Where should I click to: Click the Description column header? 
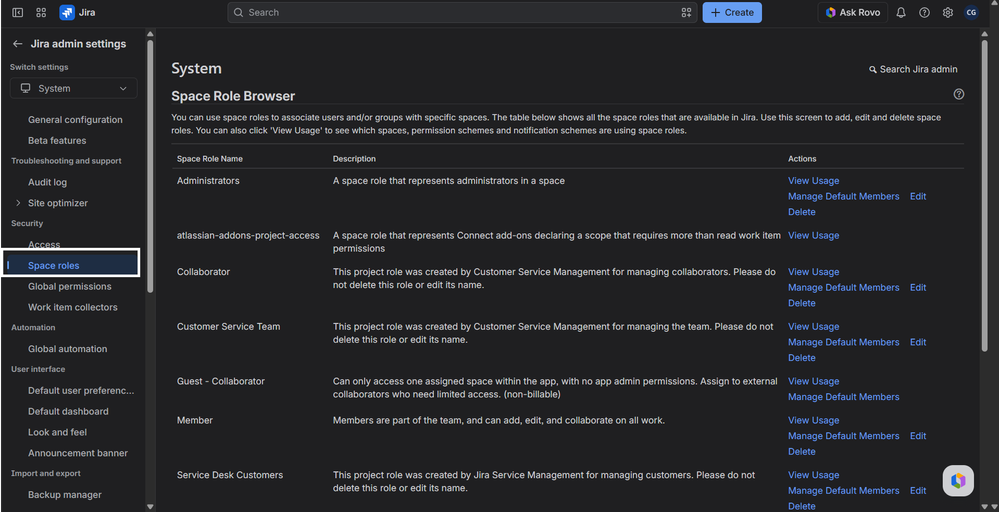354,159
